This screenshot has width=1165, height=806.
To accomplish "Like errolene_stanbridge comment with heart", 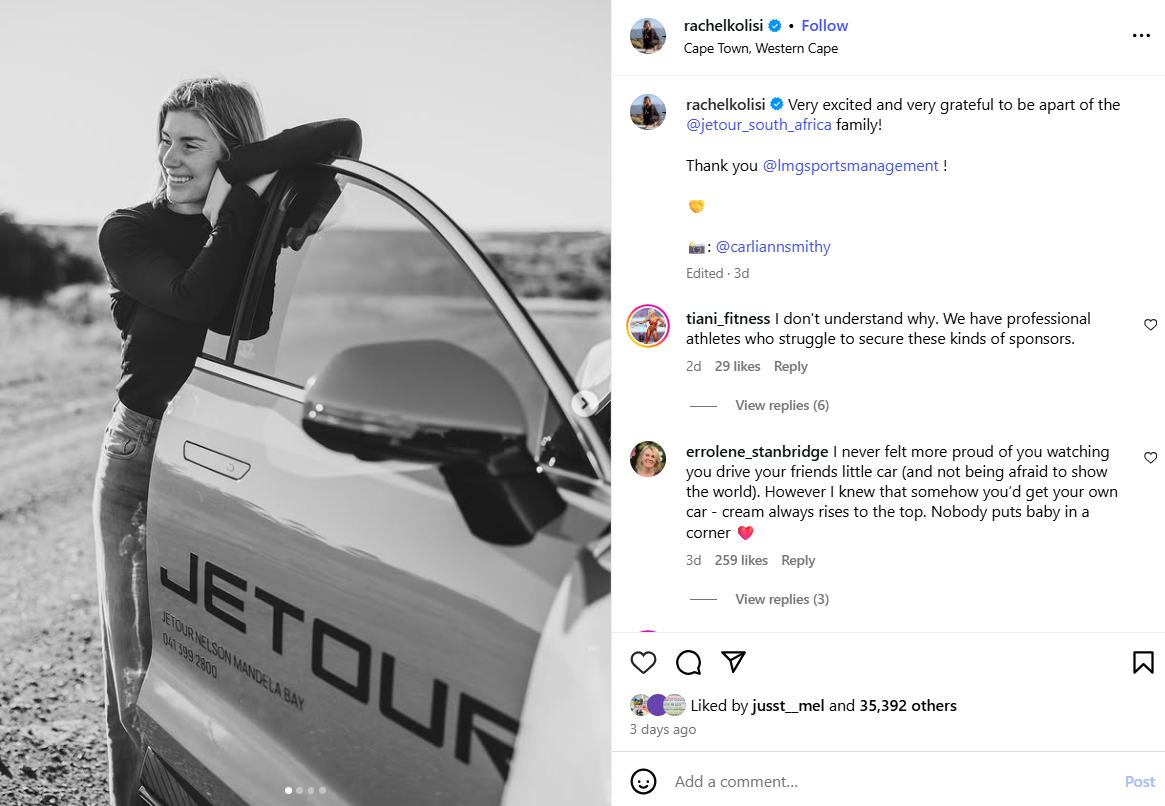I will click(x=1150, y=458).
